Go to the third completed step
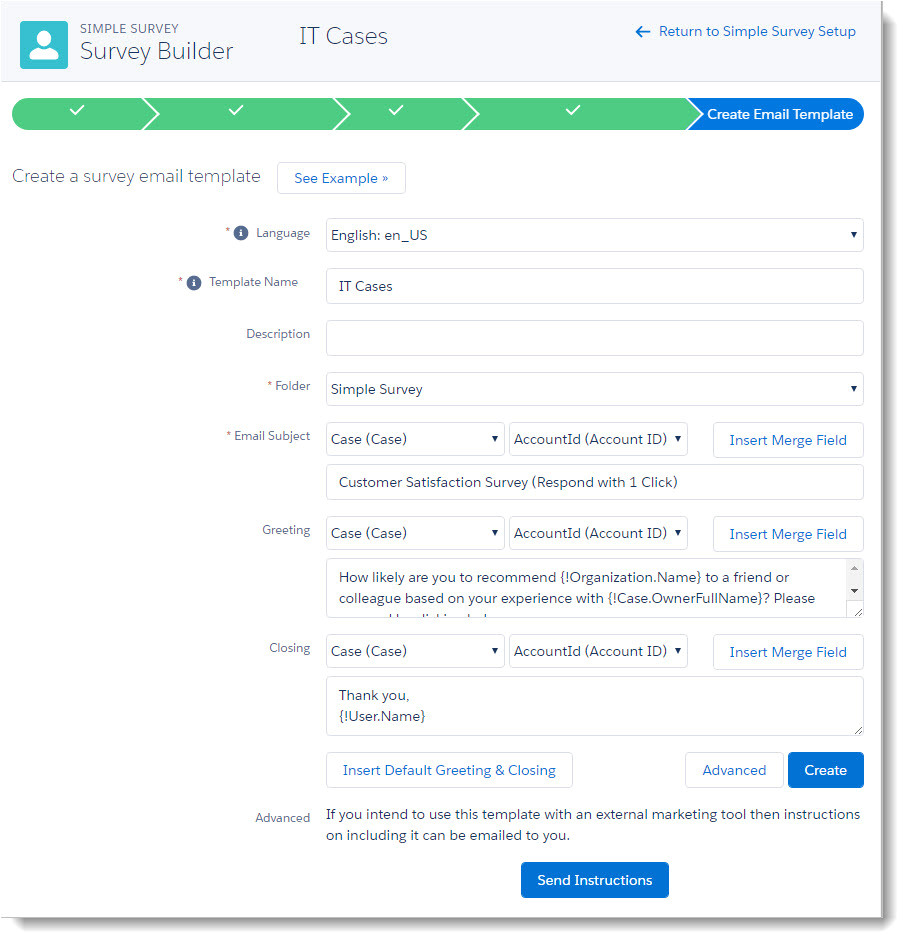The image size is (908, 943). click(x=396, y=112)
